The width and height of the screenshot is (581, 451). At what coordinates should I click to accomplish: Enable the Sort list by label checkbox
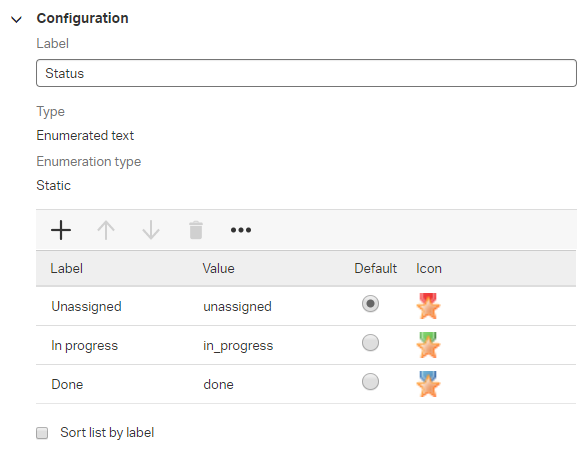[42, 433]
